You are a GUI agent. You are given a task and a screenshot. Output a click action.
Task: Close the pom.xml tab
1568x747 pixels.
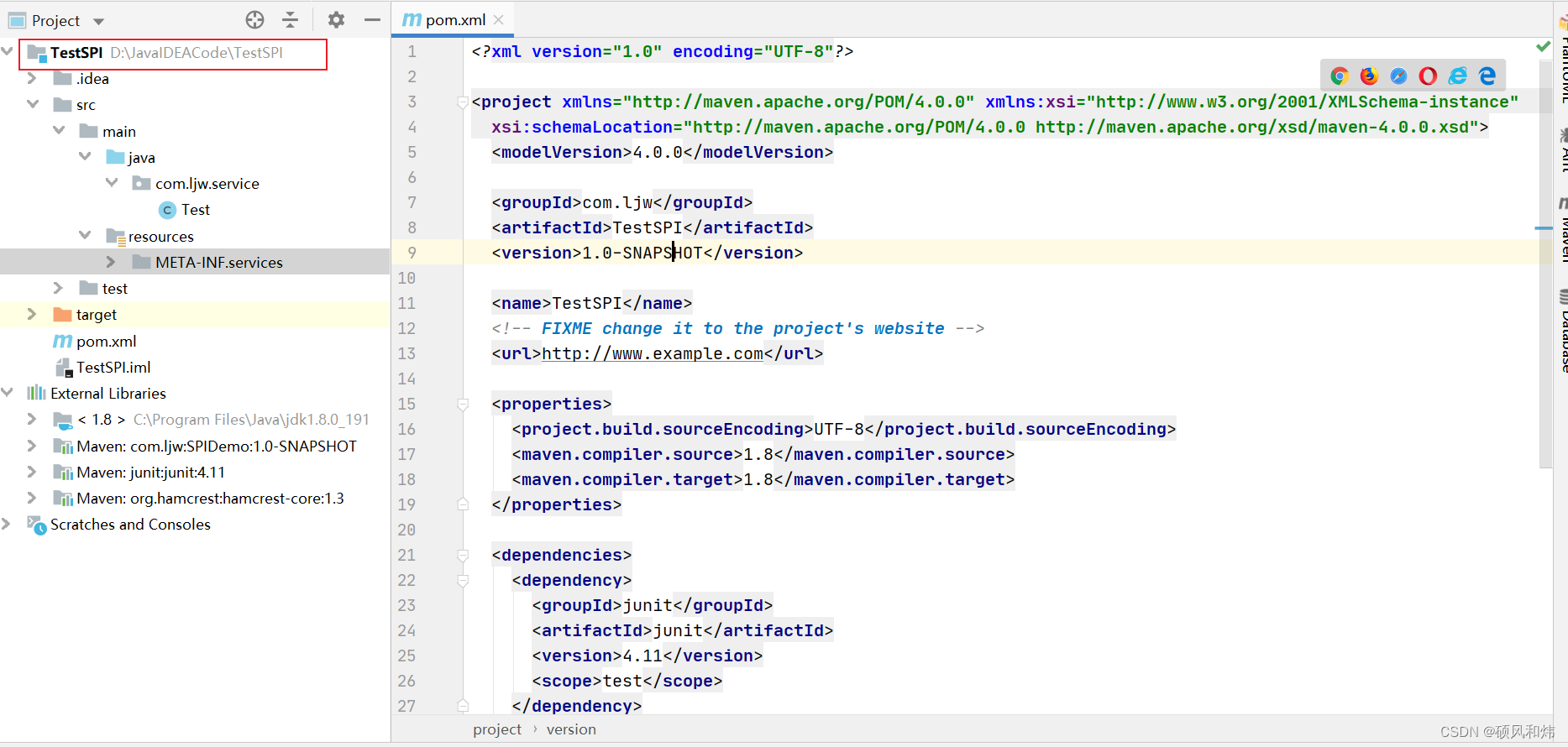[499, 19]
